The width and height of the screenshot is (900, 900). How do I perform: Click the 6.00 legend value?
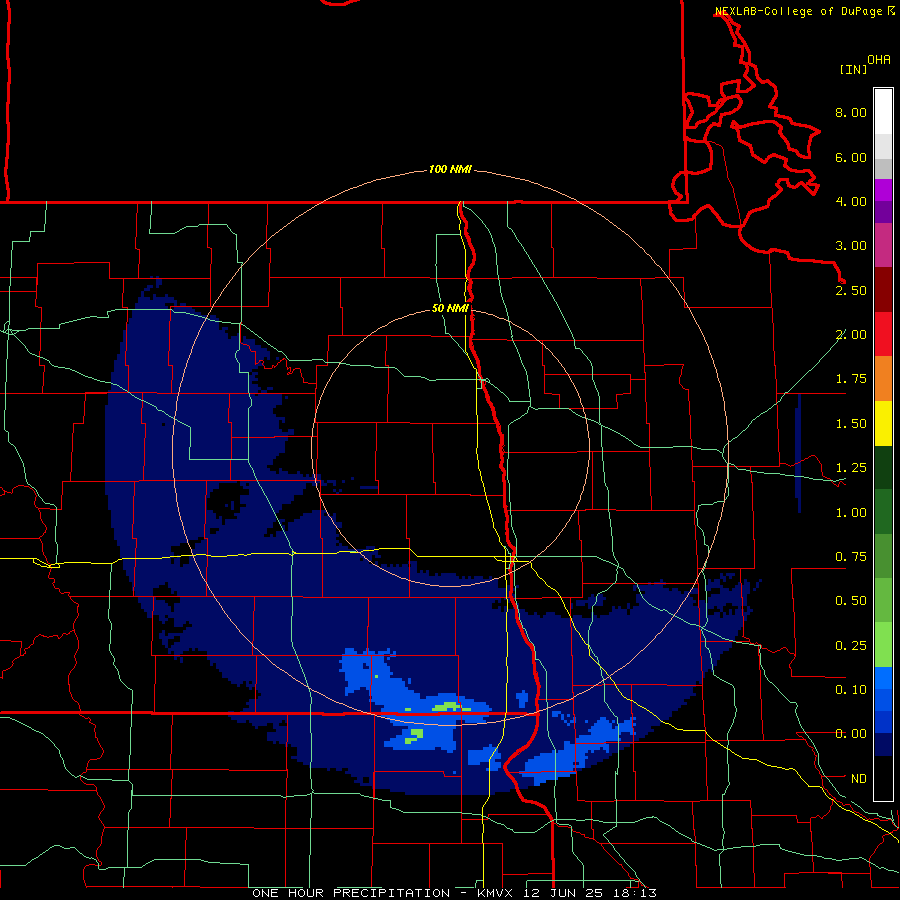pyautogui.click(x=851, y=157)
